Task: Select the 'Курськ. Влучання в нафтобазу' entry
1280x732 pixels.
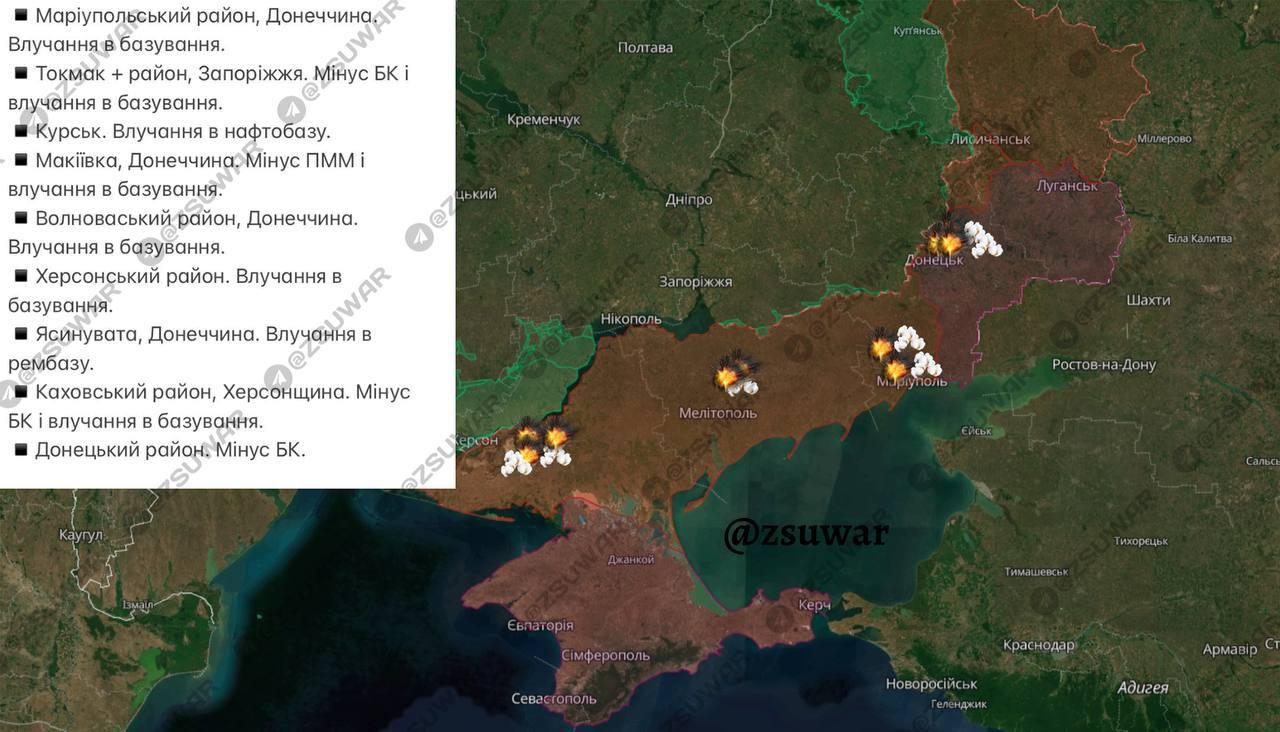Action: click(x=172, y=131)
